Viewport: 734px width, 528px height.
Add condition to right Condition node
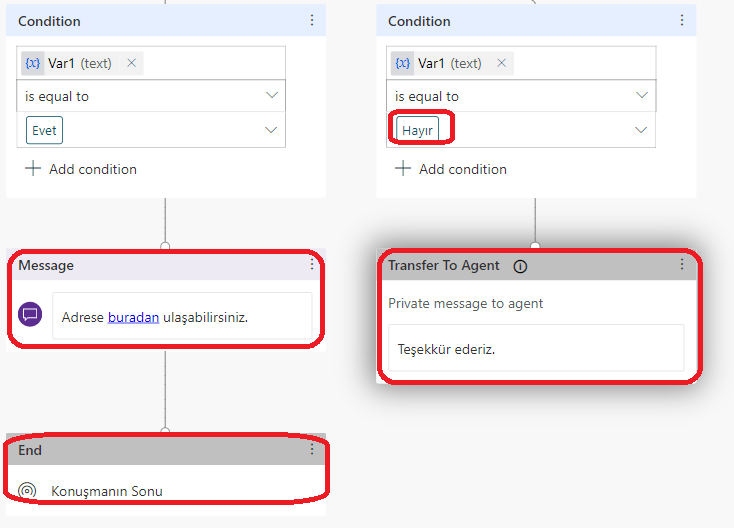(452, 169)
